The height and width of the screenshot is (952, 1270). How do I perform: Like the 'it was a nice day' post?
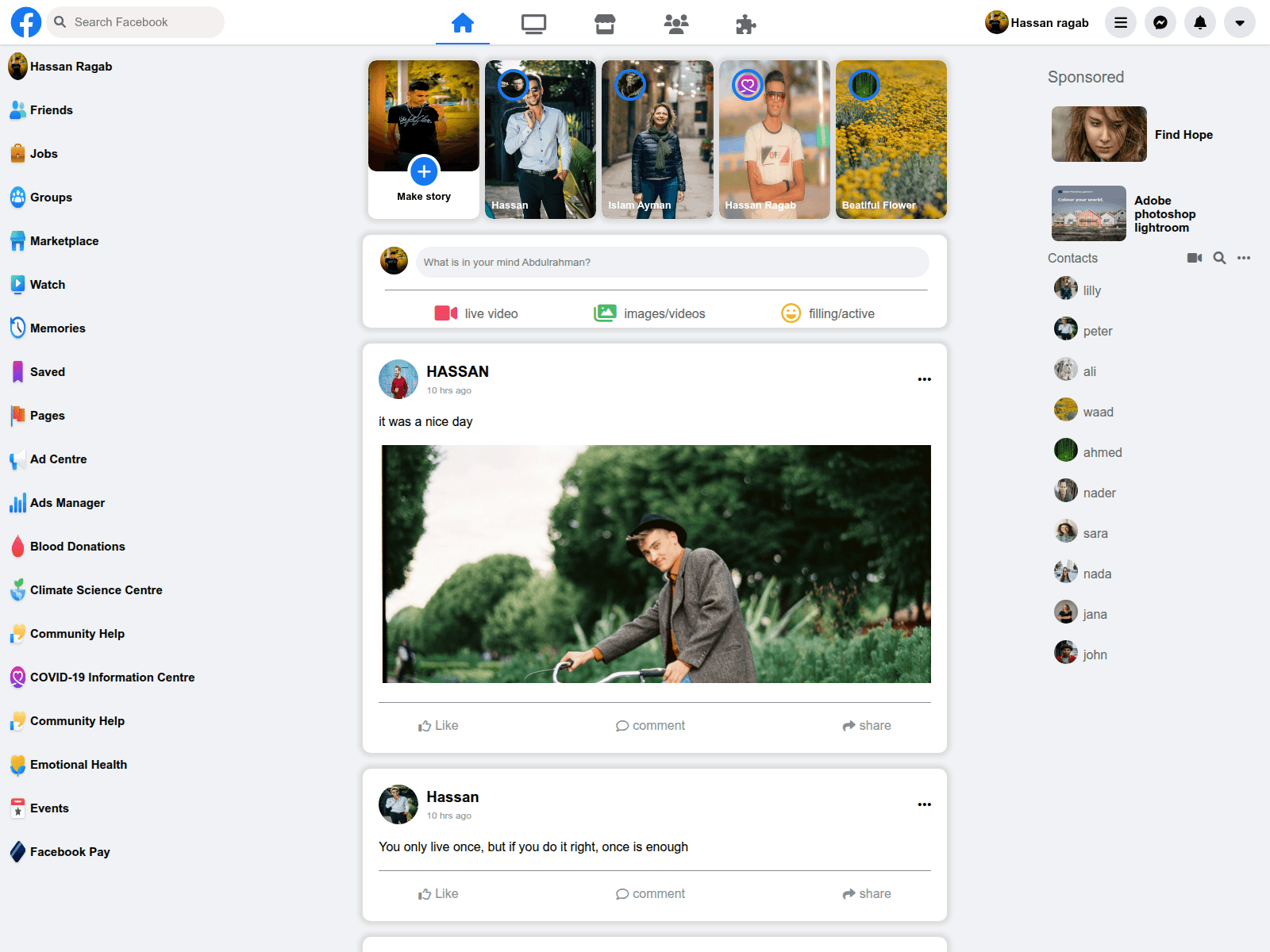point(438,726)
